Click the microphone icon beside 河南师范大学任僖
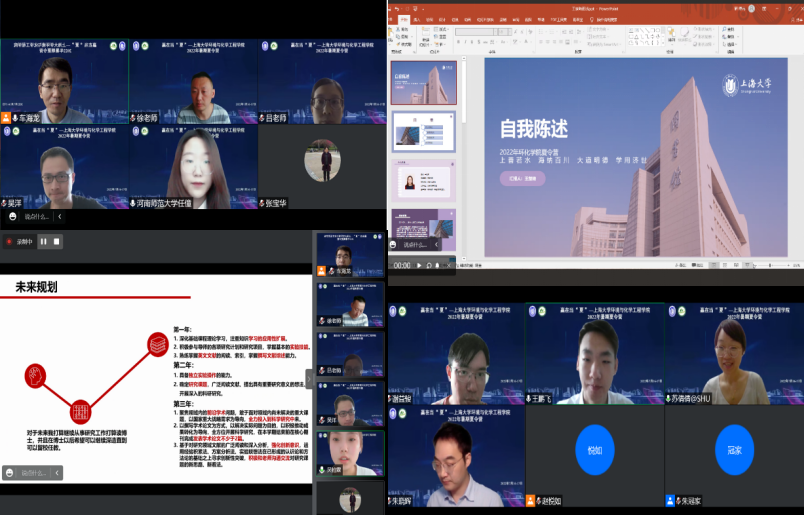The height and width of the screenshot is (516, 804). click(x=132, y=202)
